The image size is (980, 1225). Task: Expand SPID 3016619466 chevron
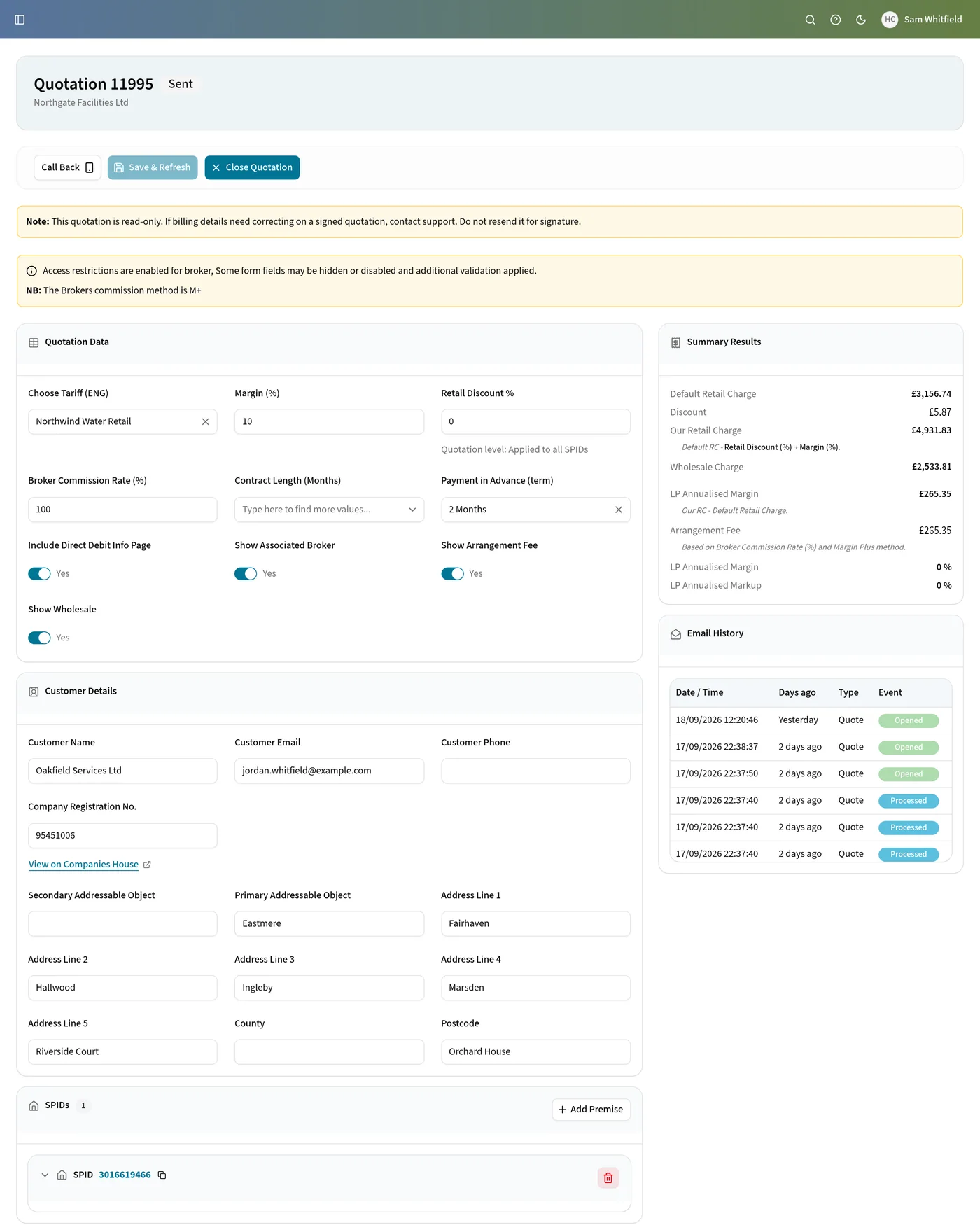click(x=45, y=1175)
